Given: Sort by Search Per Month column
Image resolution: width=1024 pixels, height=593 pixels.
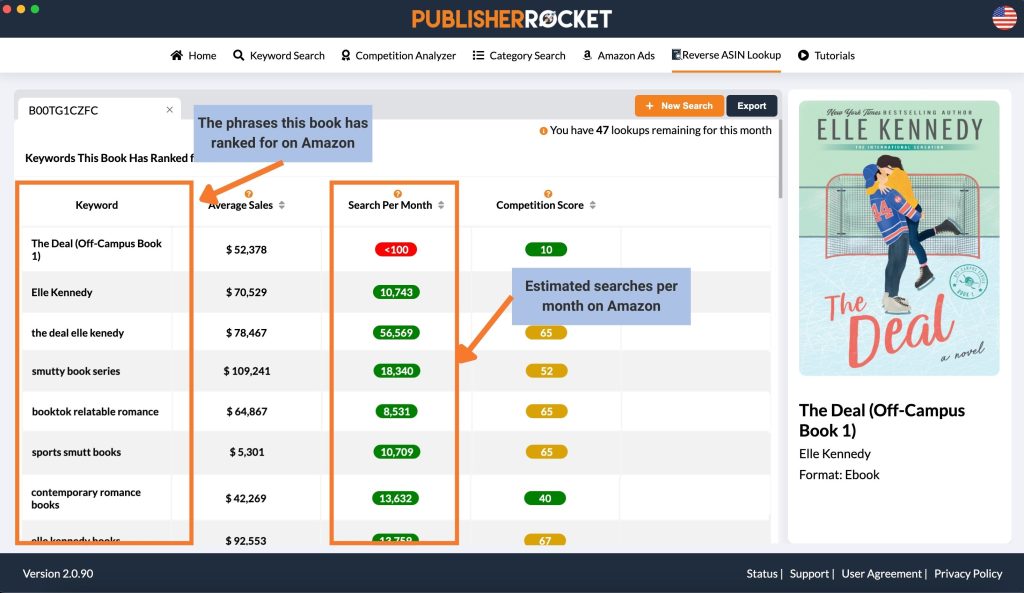Looking at the screenshot, I should 441,205.
